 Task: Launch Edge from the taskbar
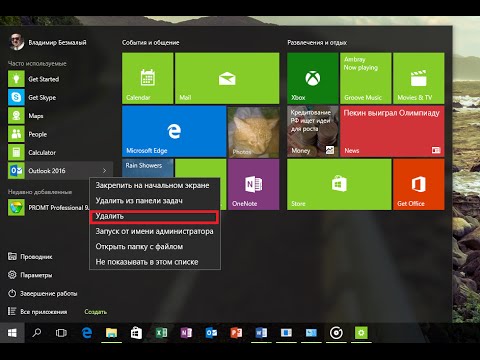tap(87, 333)
